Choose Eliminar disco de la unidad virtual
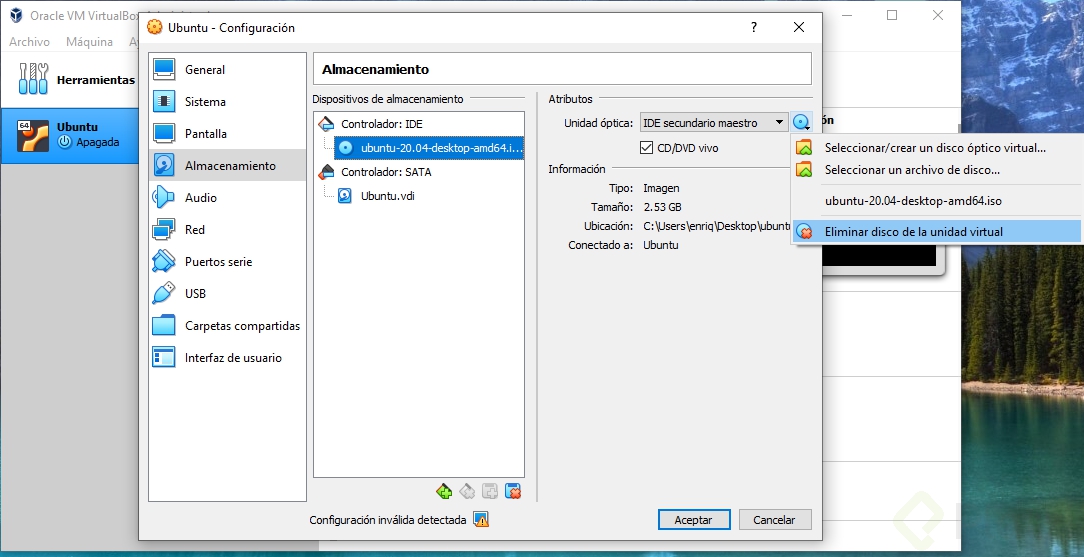 (x=936, y=232)
